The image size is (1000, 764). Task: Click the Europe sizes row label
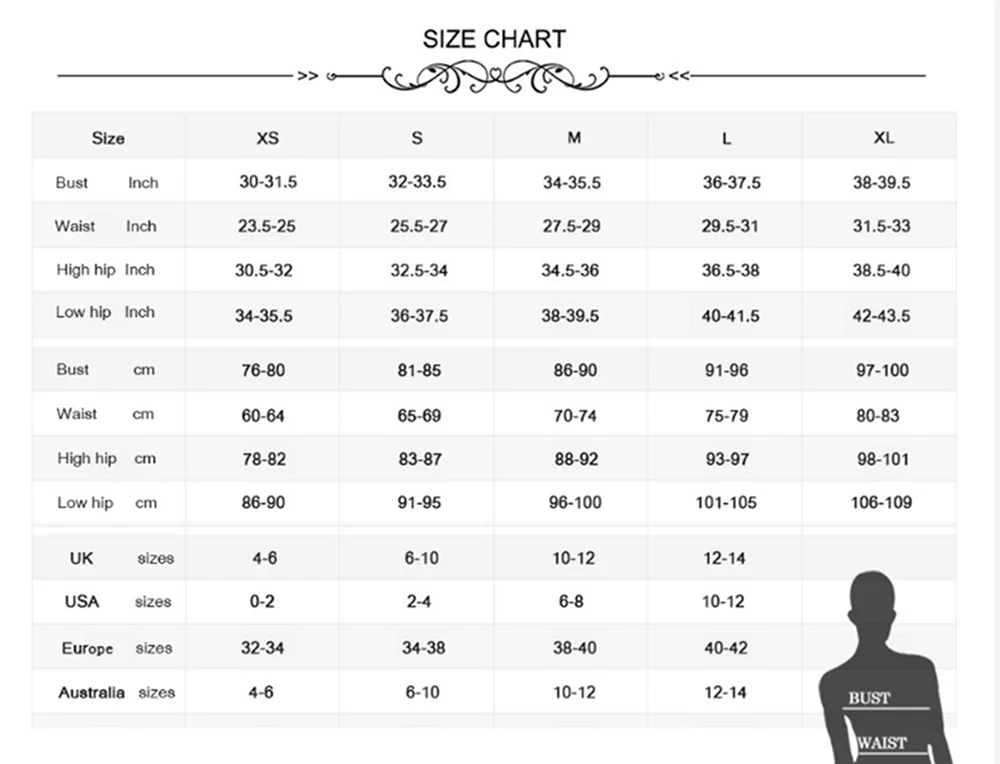pyautogui.click(x=117, y=648)
